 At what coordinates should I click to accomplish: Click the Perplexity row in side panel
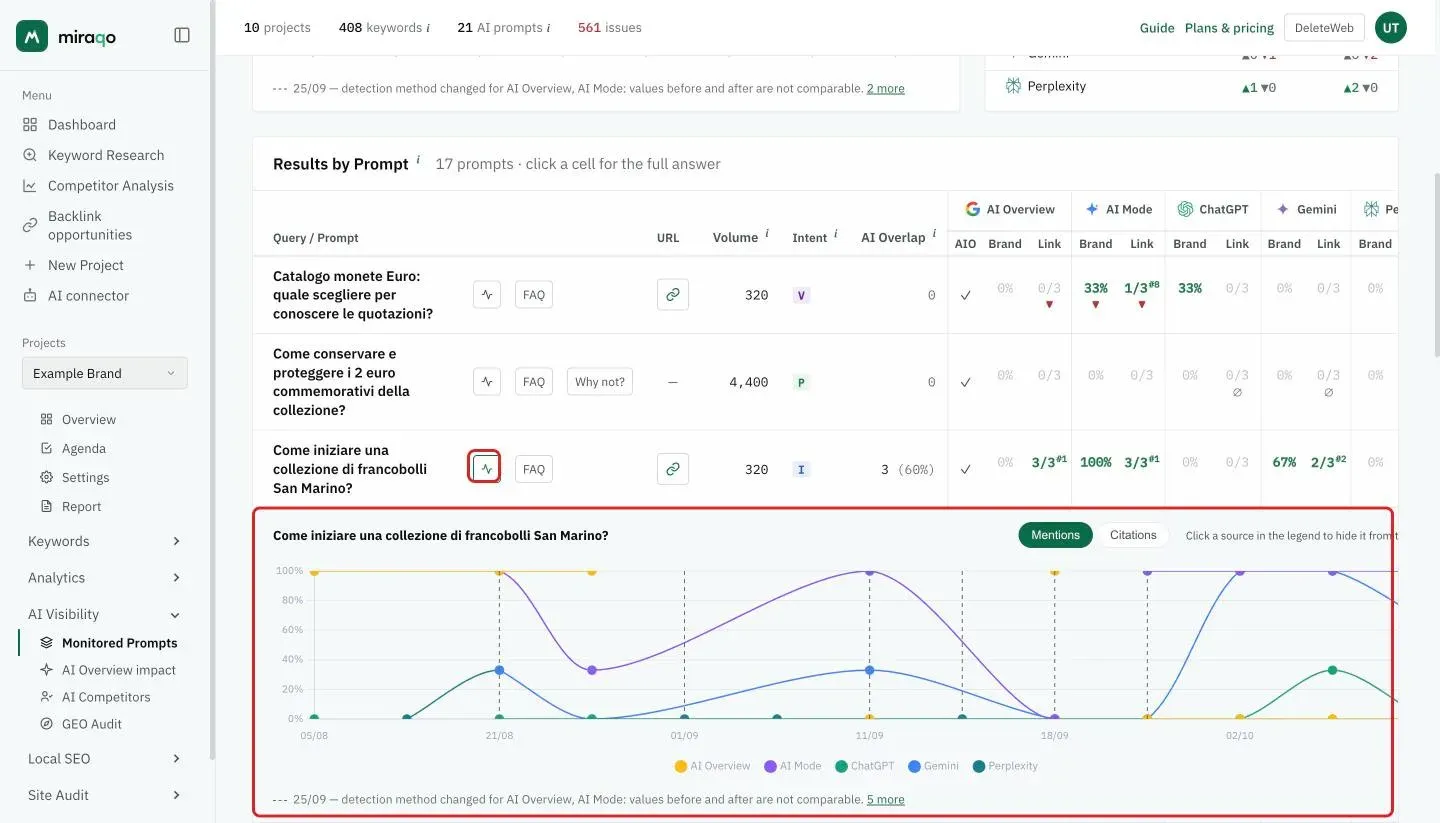(x=1191, y=86)
